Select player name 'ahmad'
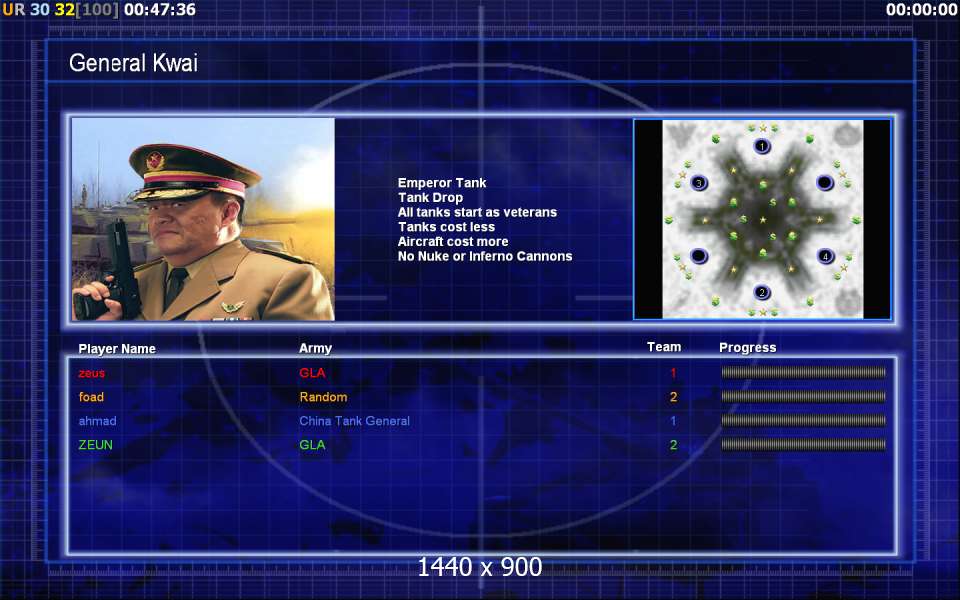Image resolution: width=960 pixels, height=600 pixels. (97, 421)
